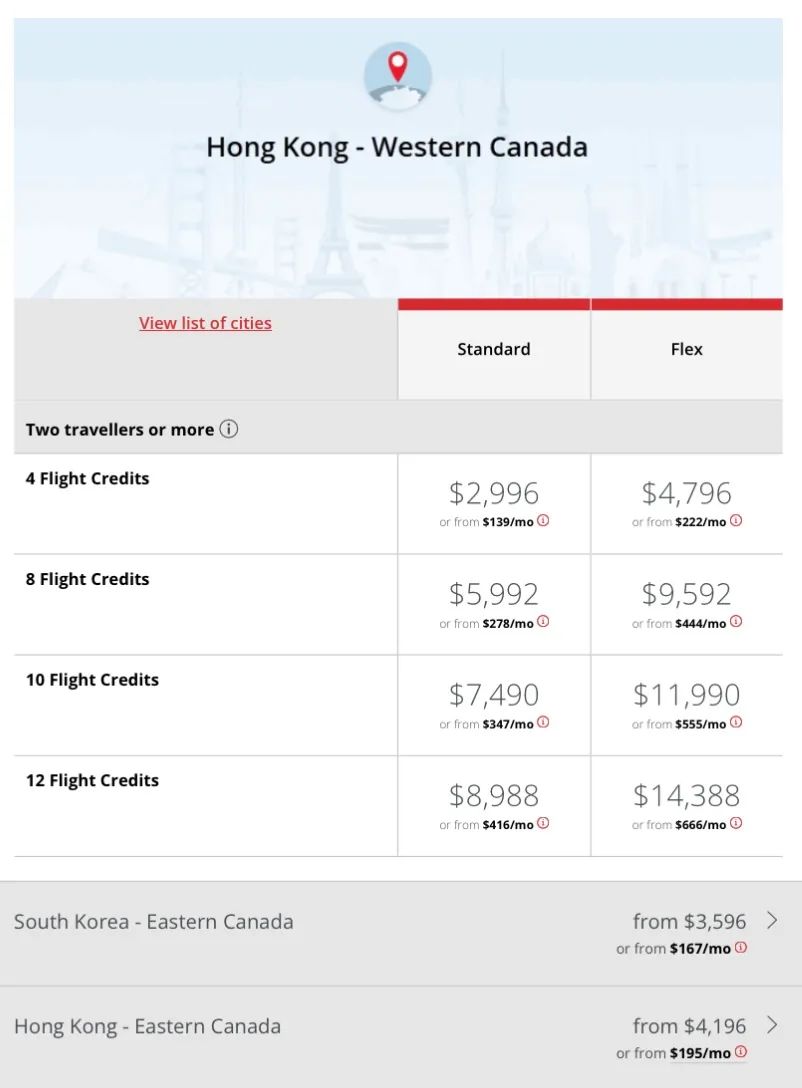The image size is (802, 1088).
Task: Choose $14,388 Flex 12 Flight Credits price
Action: click(687, 796)
